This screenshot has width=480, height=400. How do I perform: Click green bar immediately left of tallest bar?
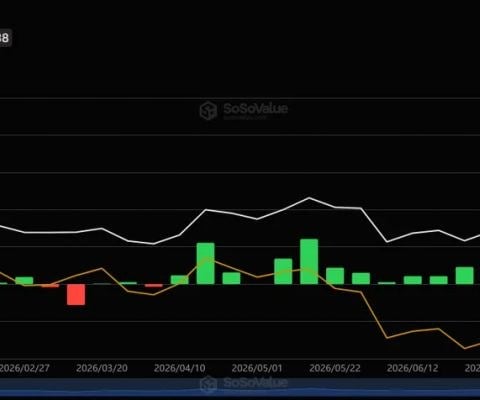point(283,271)
